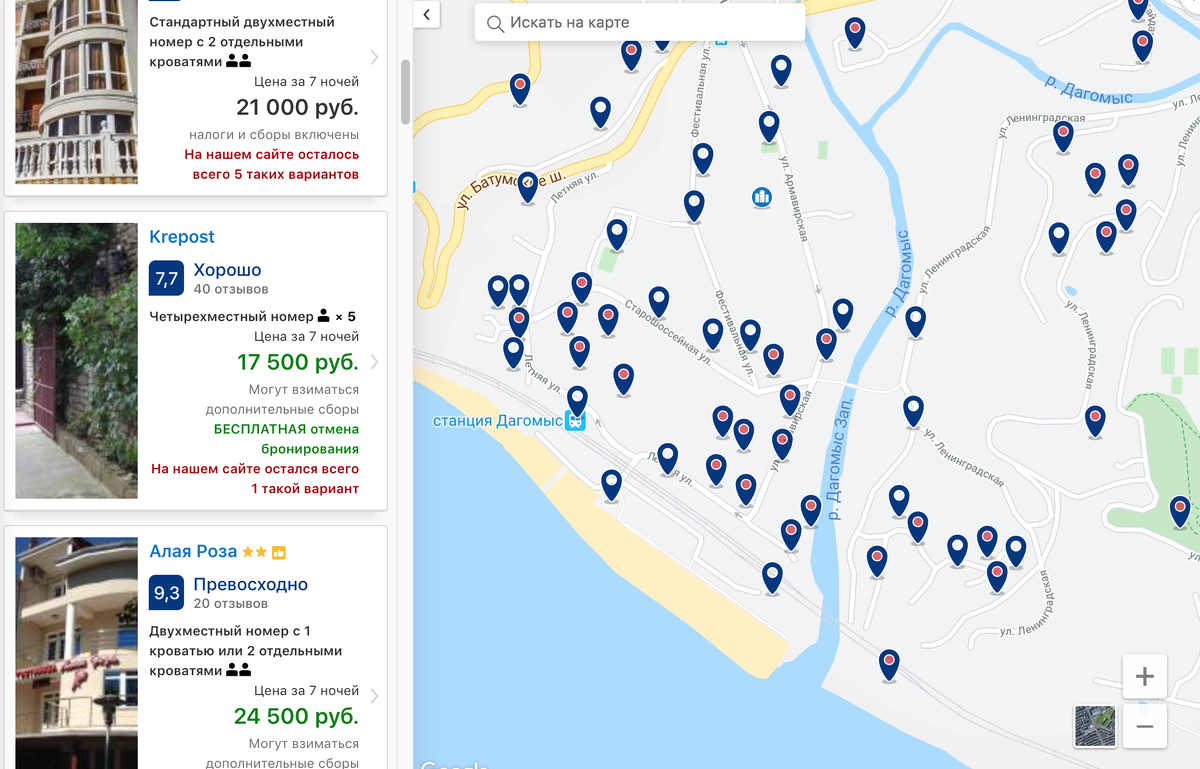Click the two-star rating of Алая Роза

click(x=254, y=552)
